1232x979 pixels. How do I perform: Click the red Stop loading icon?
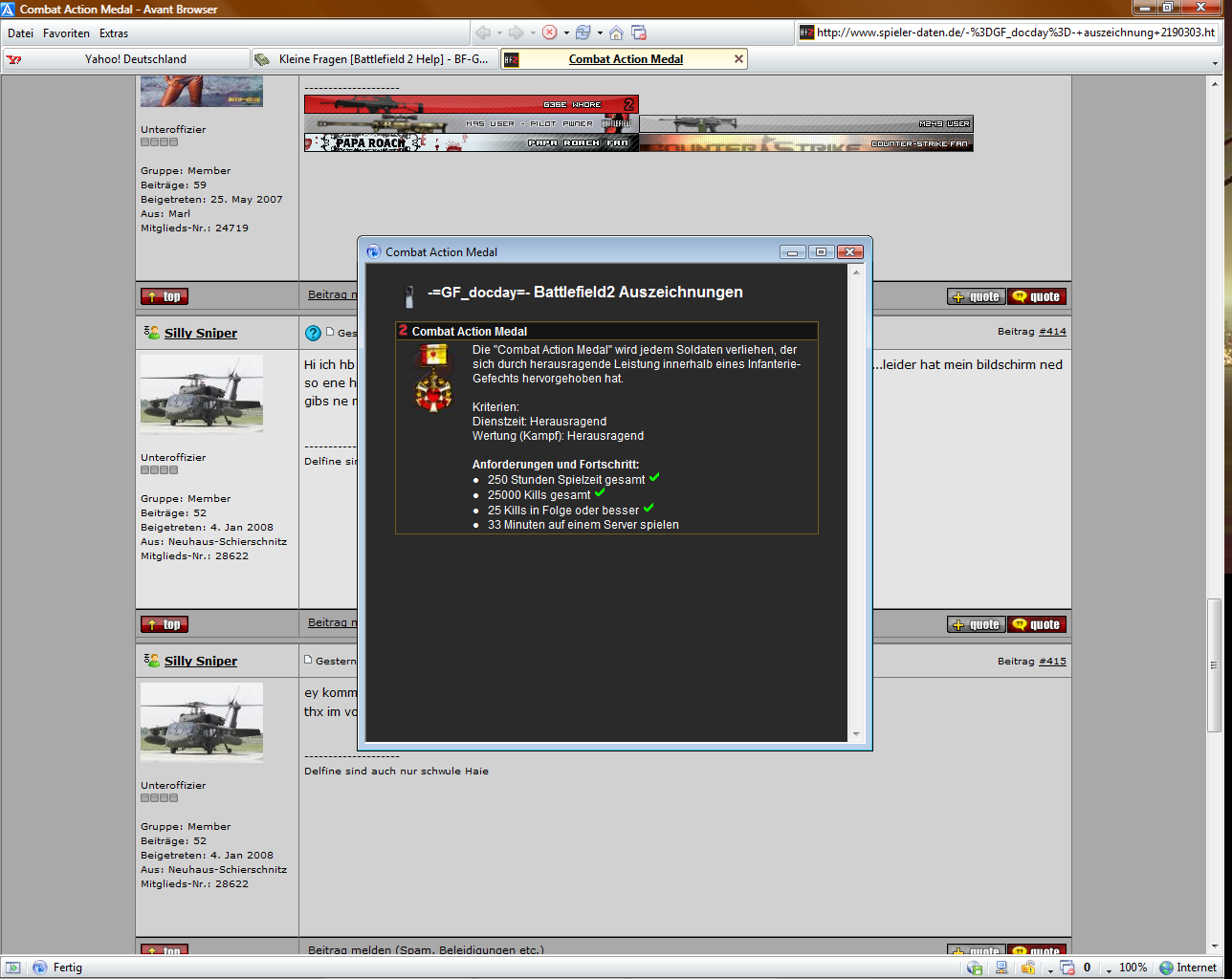pyautogui.click(x=550, y=33)
